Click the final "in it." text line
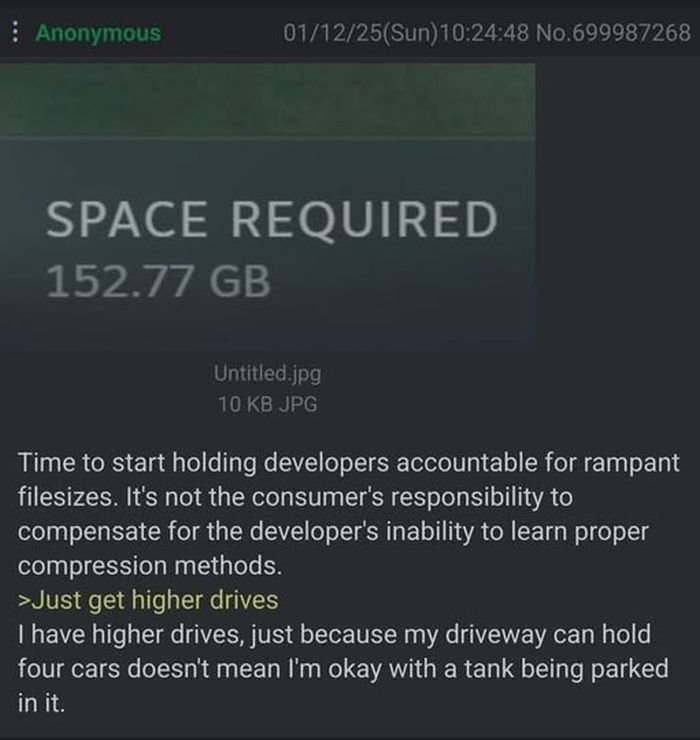The image size is (700, 740). pyautogui.click(x=41, y=702)
